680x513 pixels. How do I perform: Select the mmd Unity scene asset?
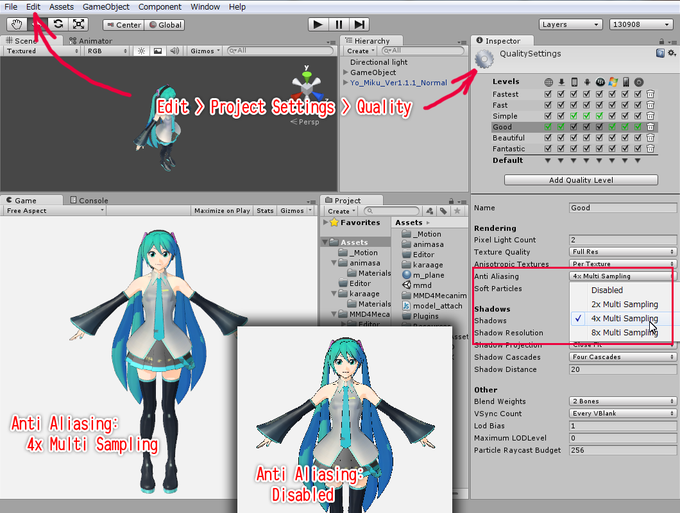click(x=416, y=285)
